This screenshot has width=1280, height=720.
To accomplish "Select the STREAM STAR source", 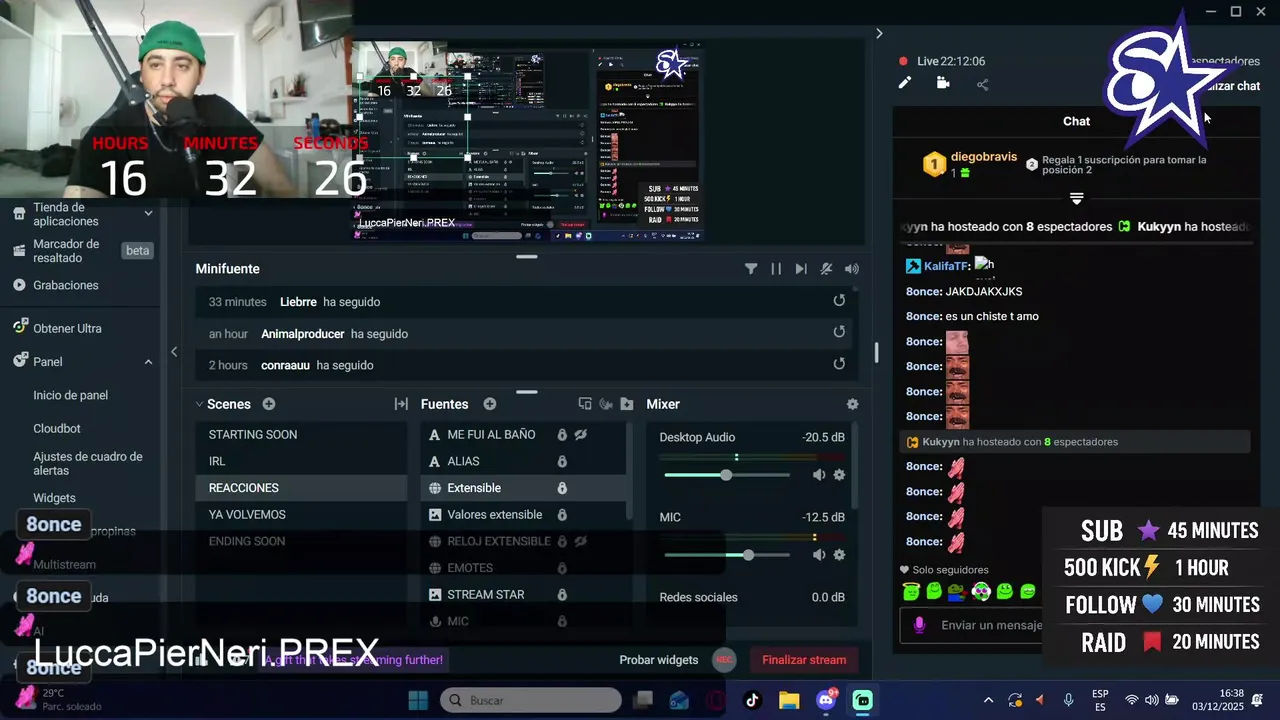I will (x=524, y=595).
